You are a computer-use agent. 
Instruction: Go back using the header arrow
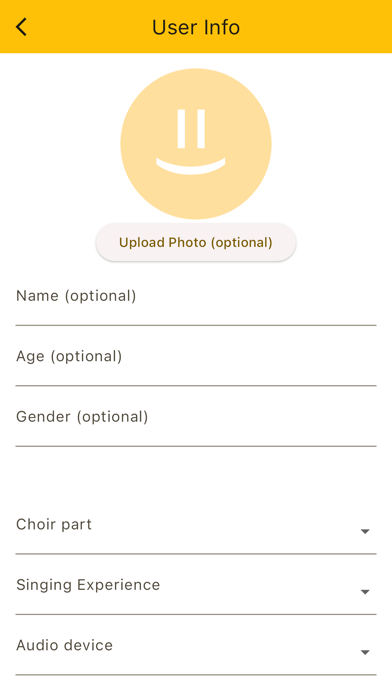pyautogui.click(x=21, y=27)
